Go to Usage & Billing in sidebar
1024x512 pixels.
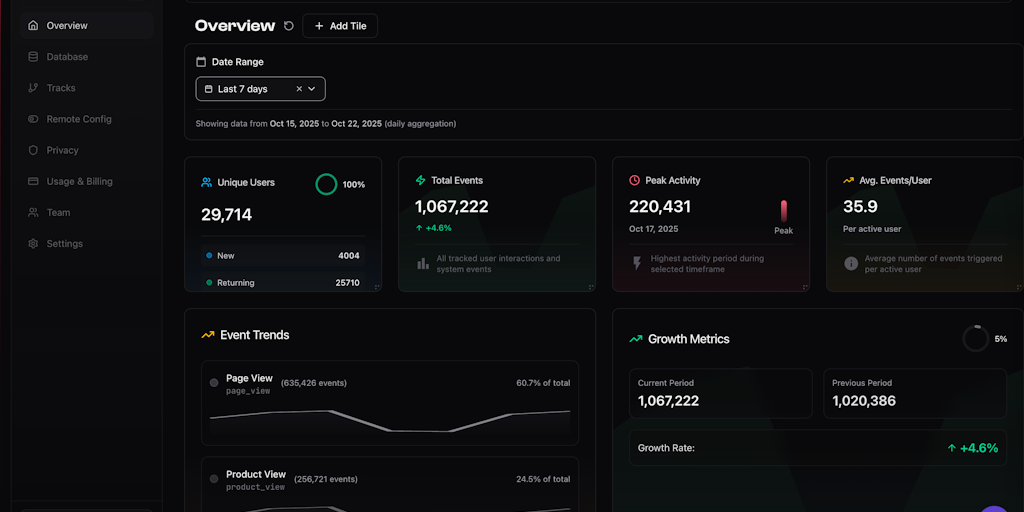[79, 182]
